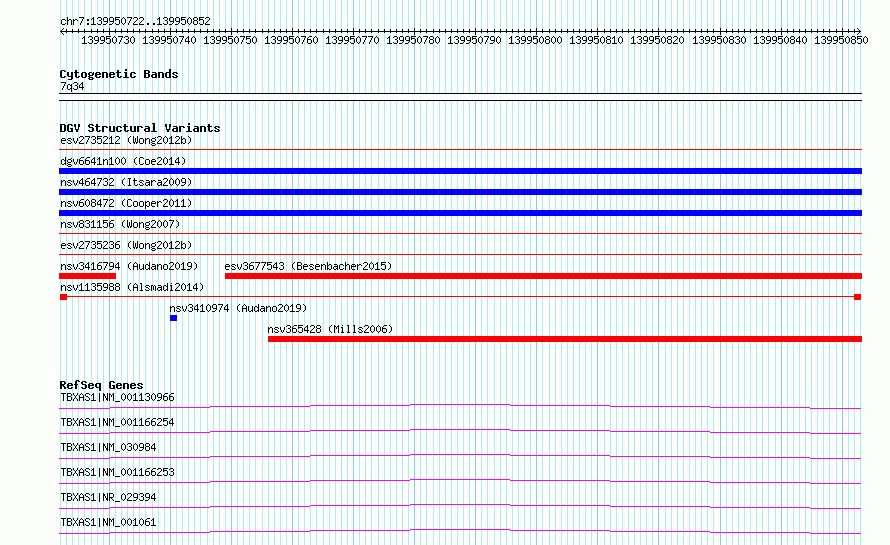Viewport: 890px width, 545px height.
Task: Open esv3677543 (Besenbacher2015) variant label
Action: tap(308, 266)
